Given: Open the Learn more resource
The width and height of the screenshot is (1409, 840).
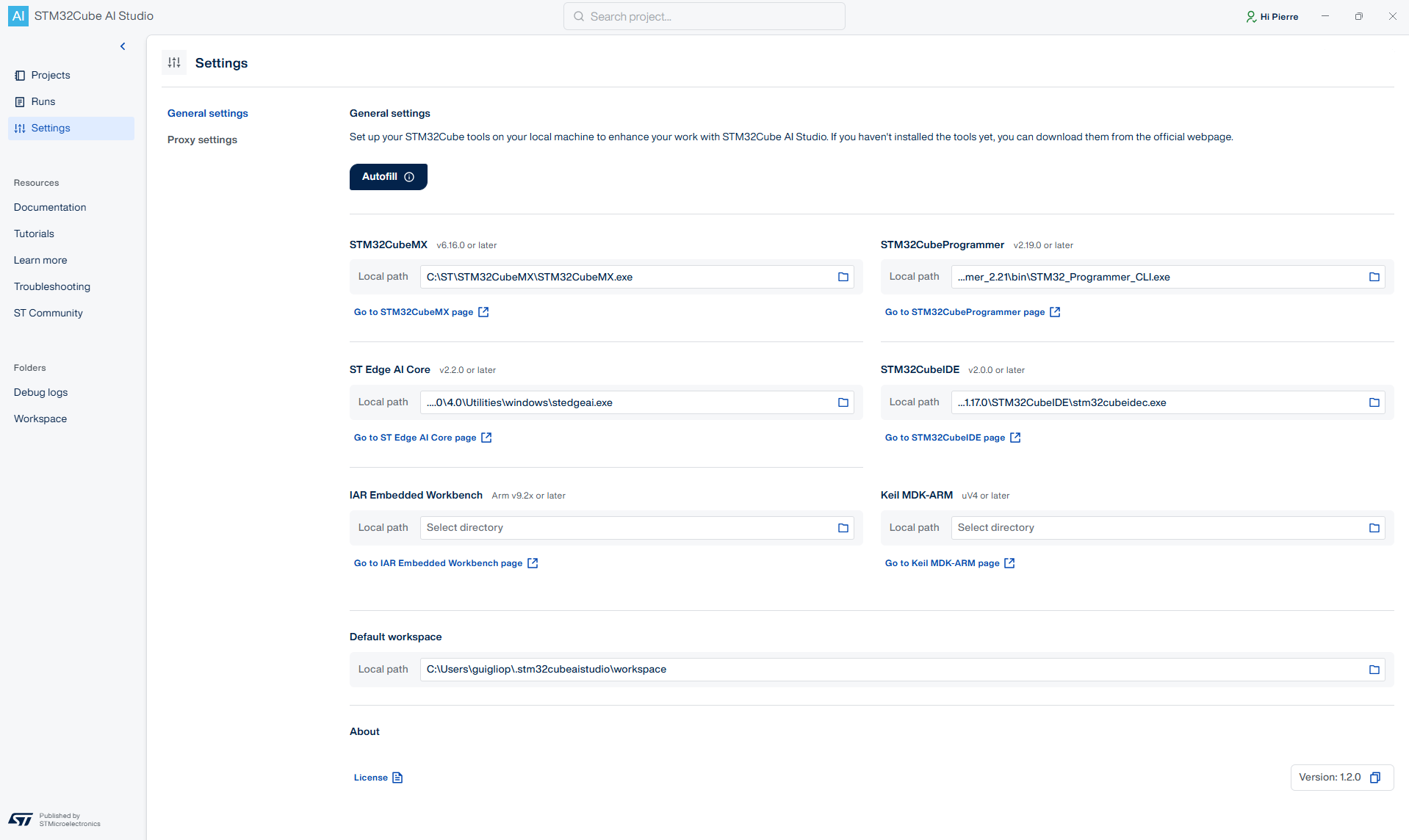Looking at the screenshot, I should tap(40, 261).
